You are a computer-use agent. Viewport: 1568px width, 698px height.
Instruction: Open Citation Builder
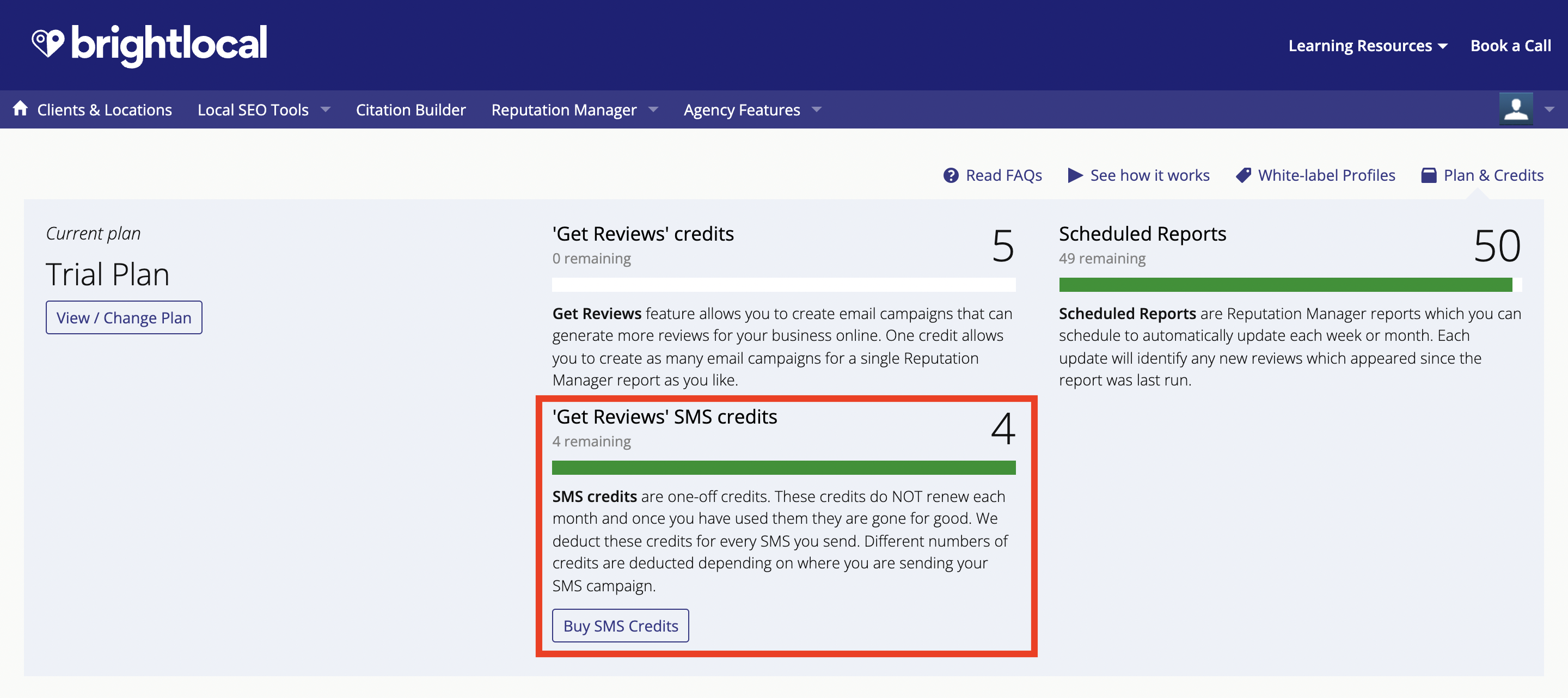click(x=411, y=110)
